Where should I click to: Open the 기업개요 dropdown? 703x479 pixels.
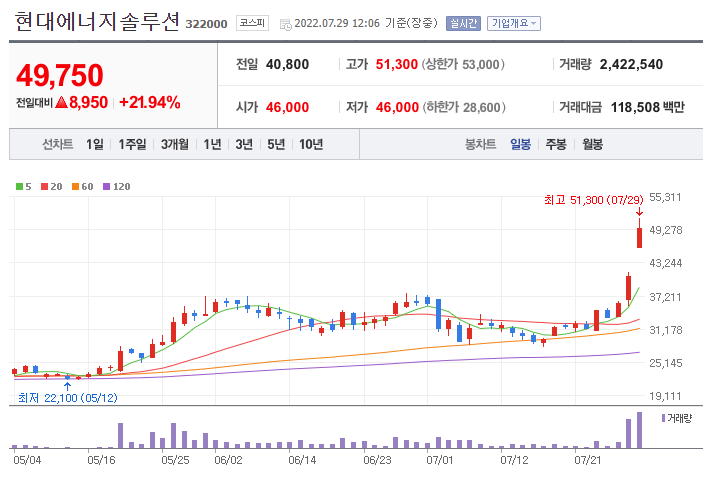point(514,23)
